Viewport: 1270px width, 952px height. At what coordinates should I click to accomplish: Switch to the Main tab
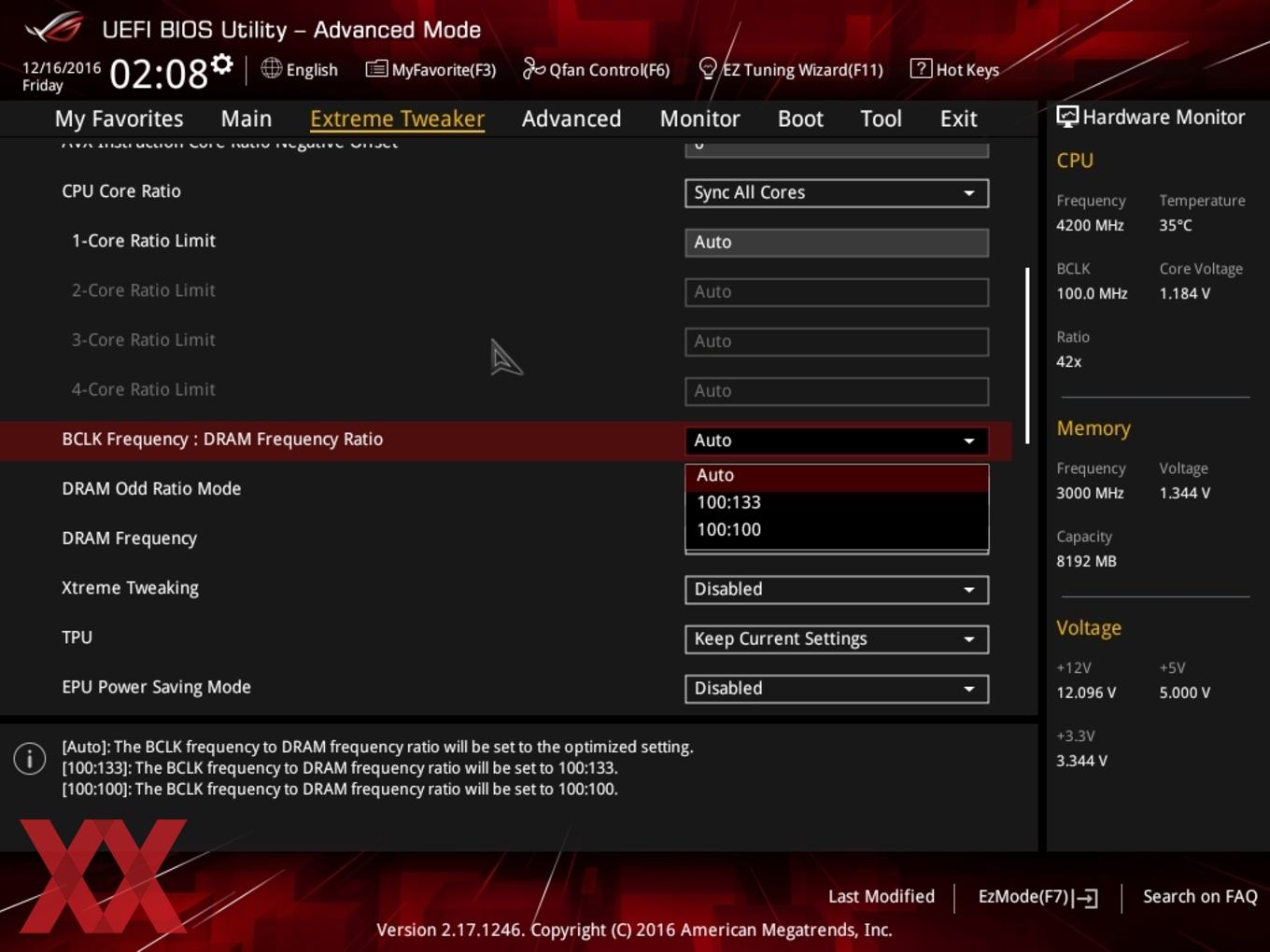tap(247, 119)
